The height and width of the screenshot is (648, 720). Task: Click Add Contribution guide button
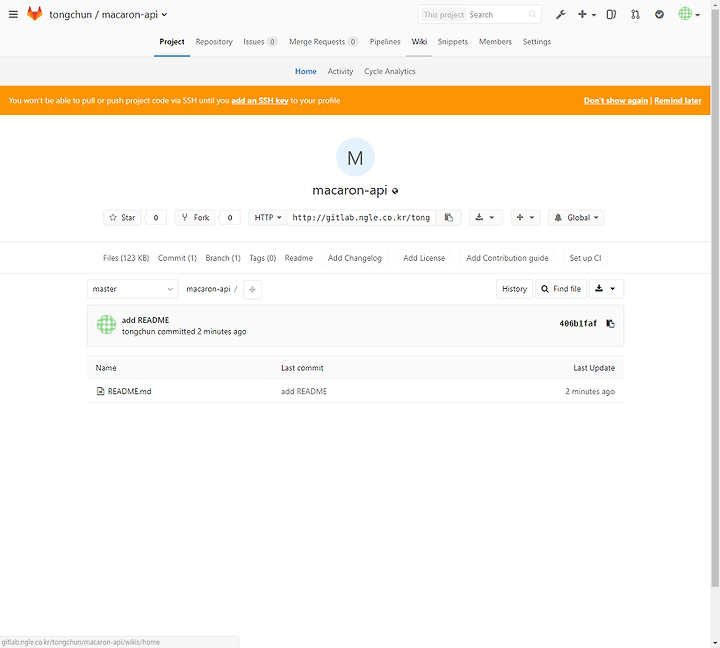click(507, 258)
